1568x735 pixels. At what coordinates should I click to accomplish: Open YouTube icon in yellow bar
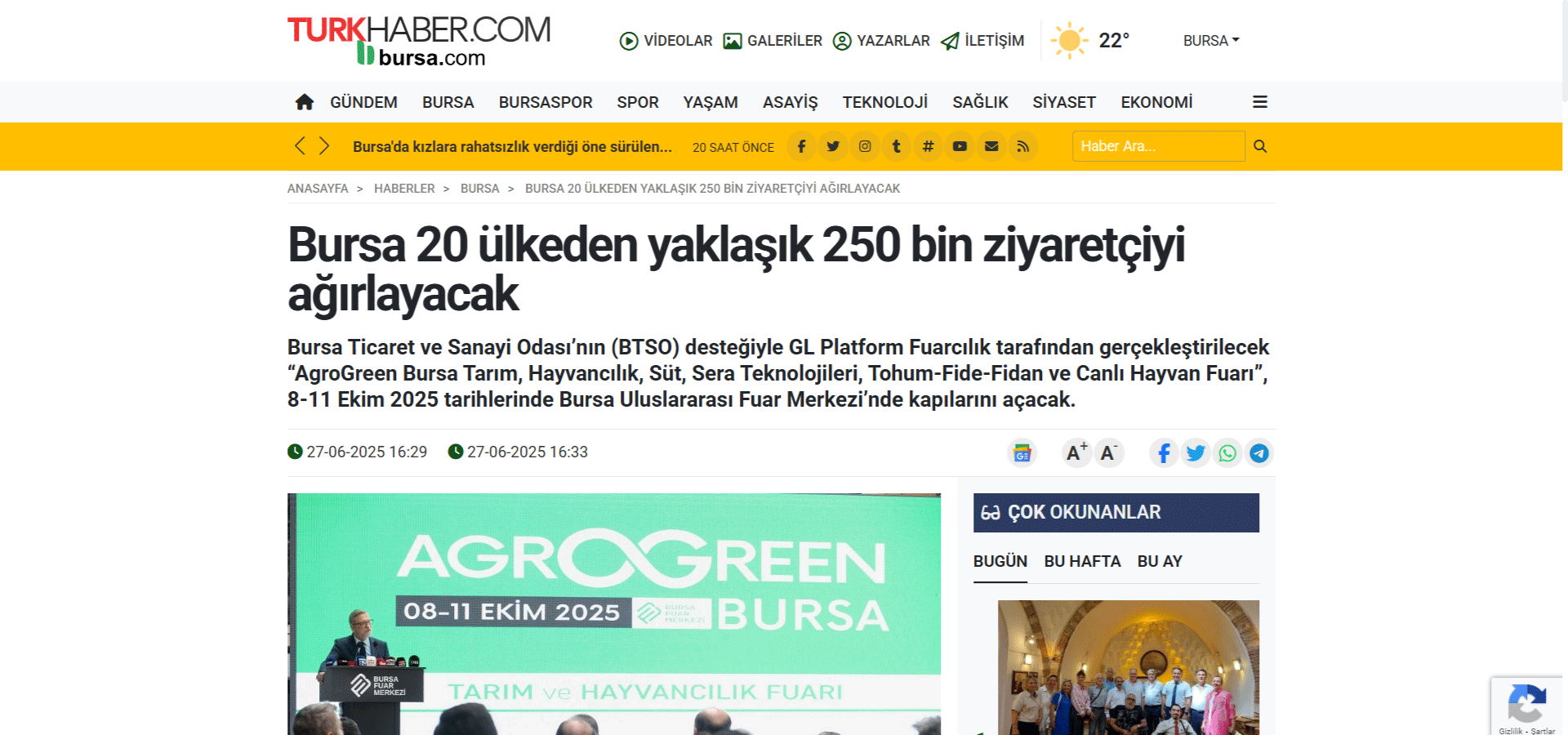pyautogui.click(x=960, y=146)
